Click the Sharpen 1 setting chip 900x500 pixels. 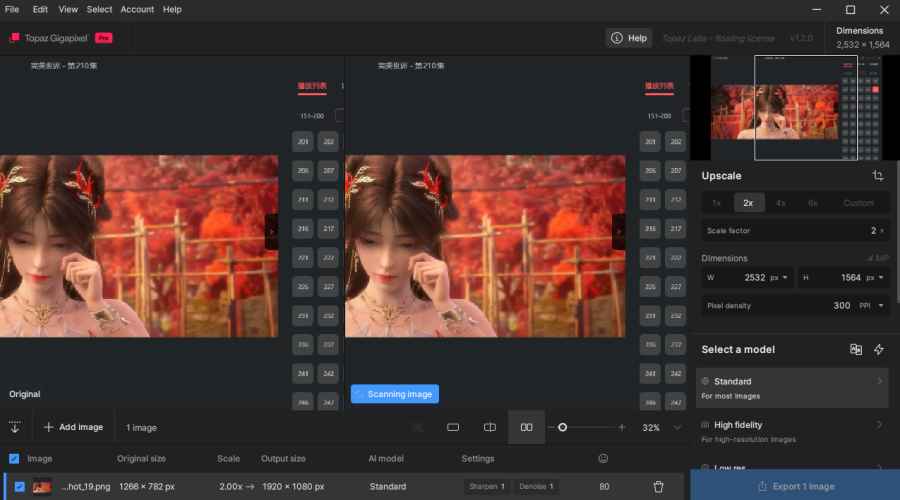tap(487, 486)
